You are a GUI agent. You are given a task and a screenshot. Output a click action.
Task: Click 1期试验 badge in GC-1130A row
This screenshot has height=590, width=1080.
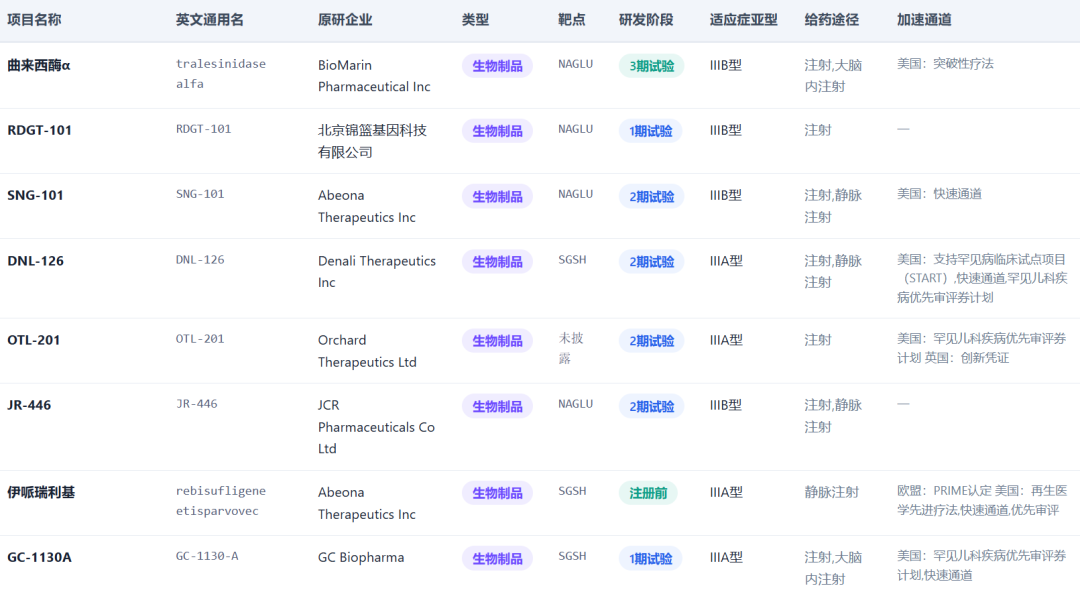(x=651, y=558)
